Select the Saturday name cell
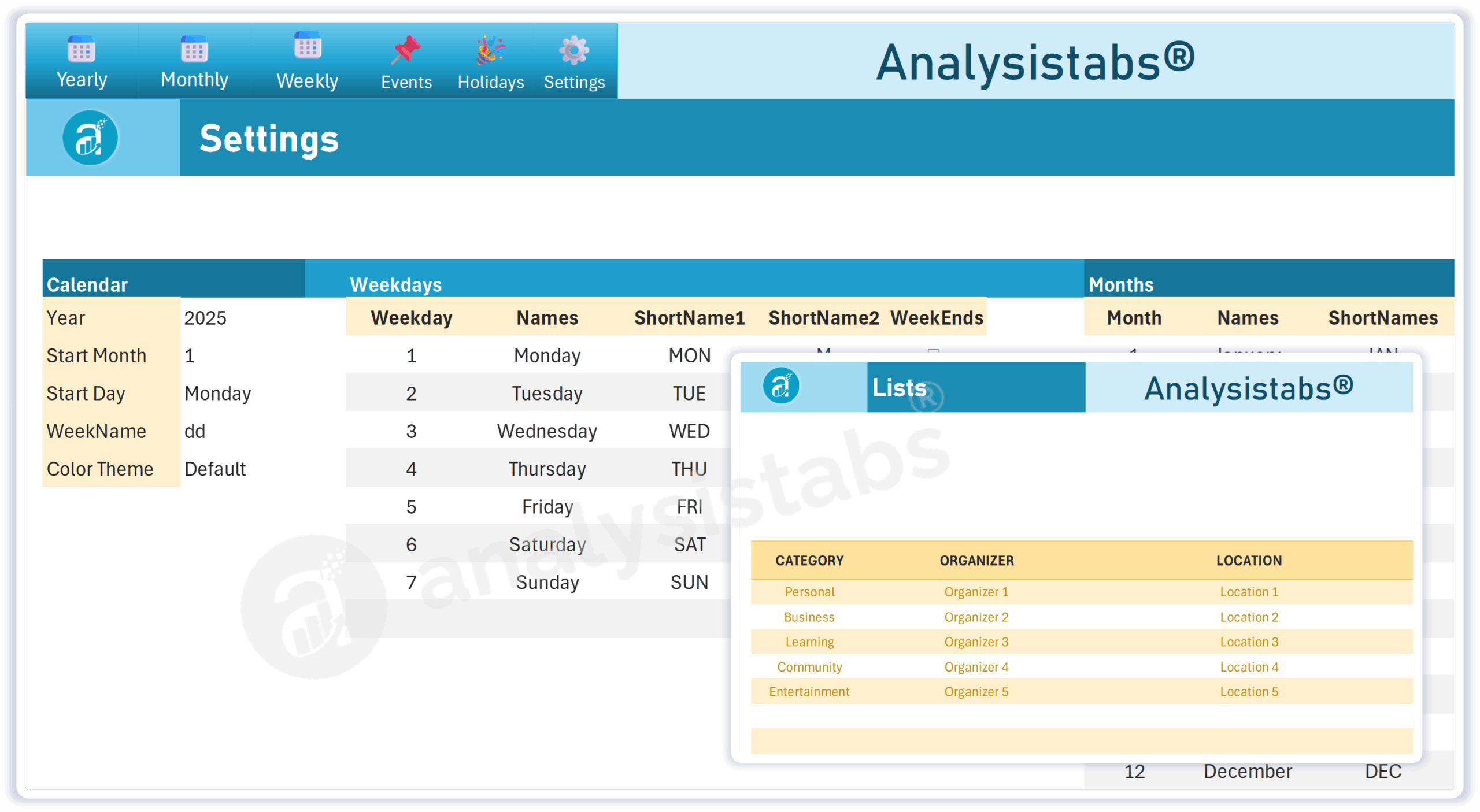1480x812 pixels. 547,544
